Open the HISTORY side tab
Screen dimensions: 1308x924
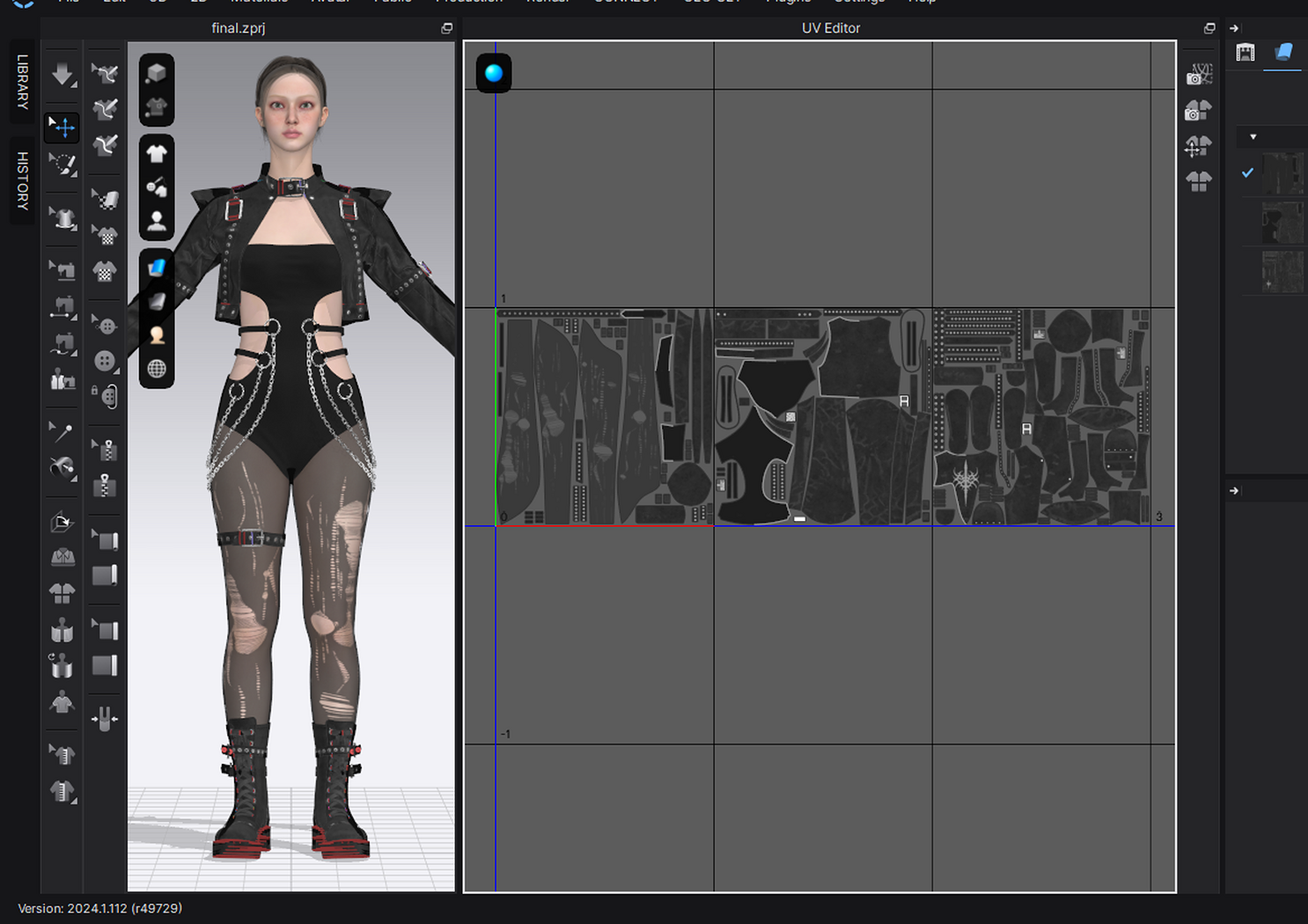(22, 180)
